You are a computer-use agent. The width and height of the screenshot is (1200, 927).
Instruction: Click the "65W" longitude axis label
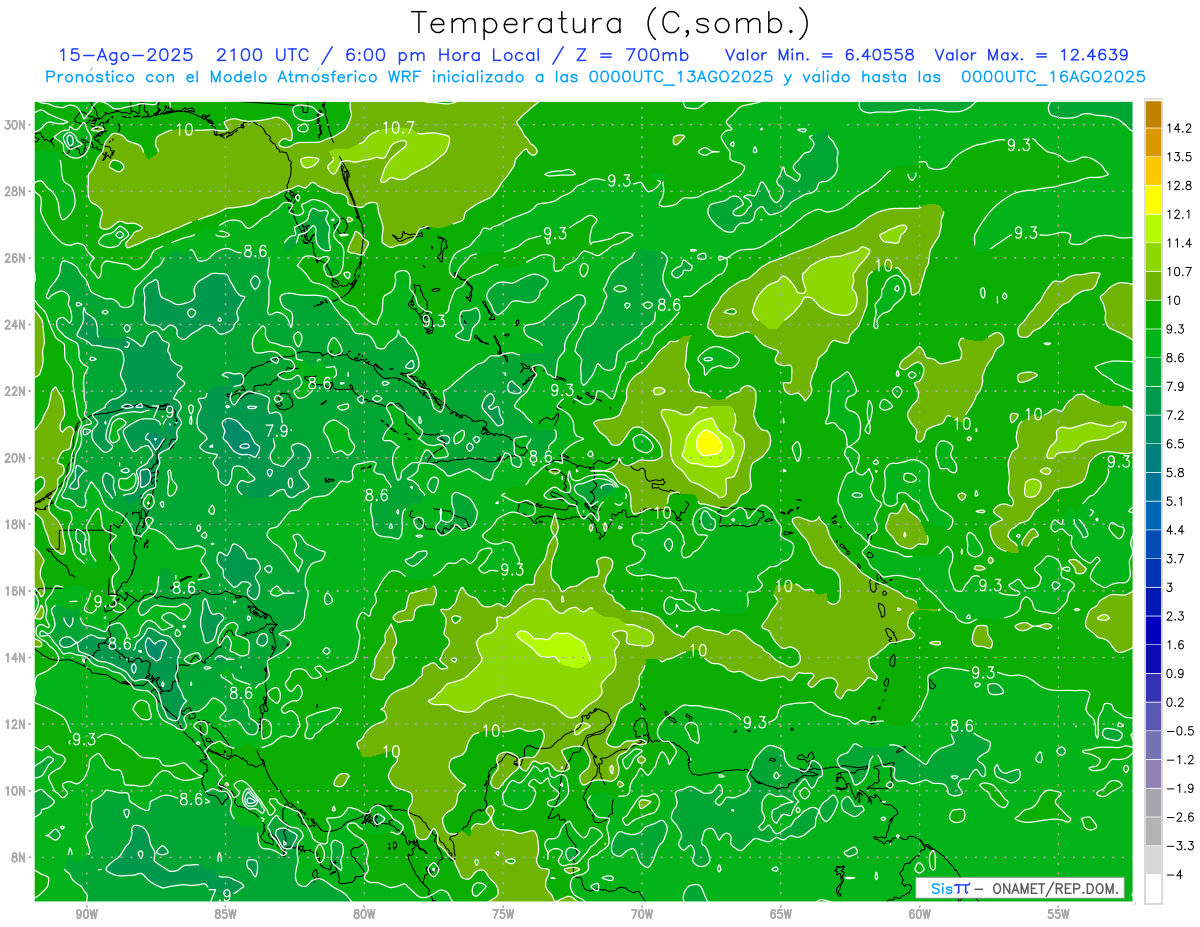coord(781,914)
